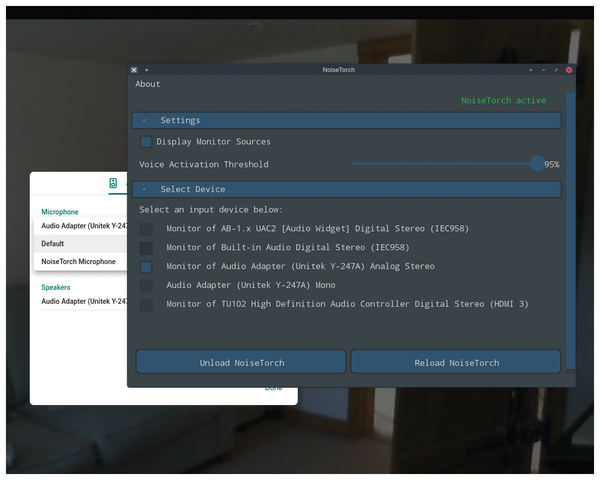
Task: Click the Speakers label in settings dialog
Action: tap(55, 287)
